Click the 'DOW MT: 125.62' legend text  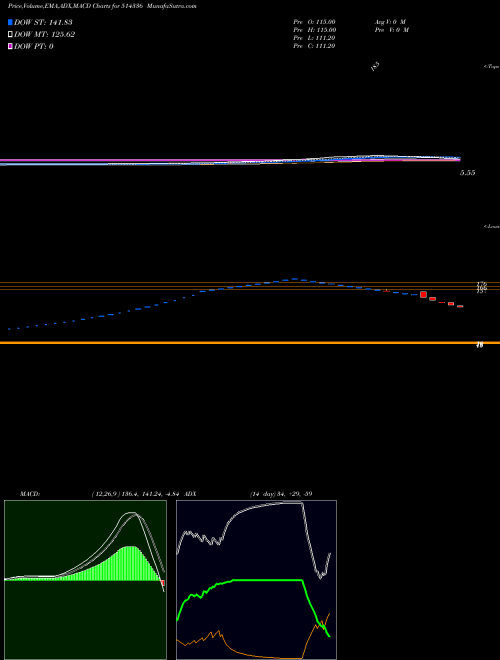44,35
